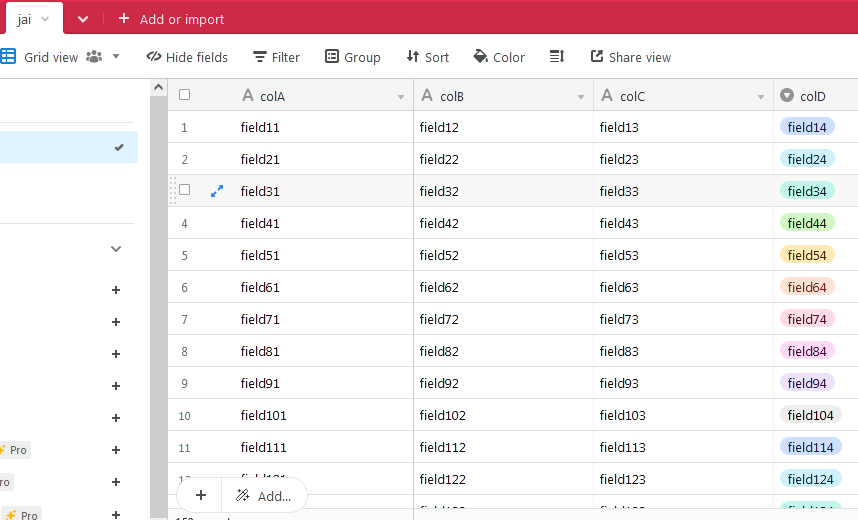Click row number 4
Viewport: 858px width, 520px height.
click(184, 223)
